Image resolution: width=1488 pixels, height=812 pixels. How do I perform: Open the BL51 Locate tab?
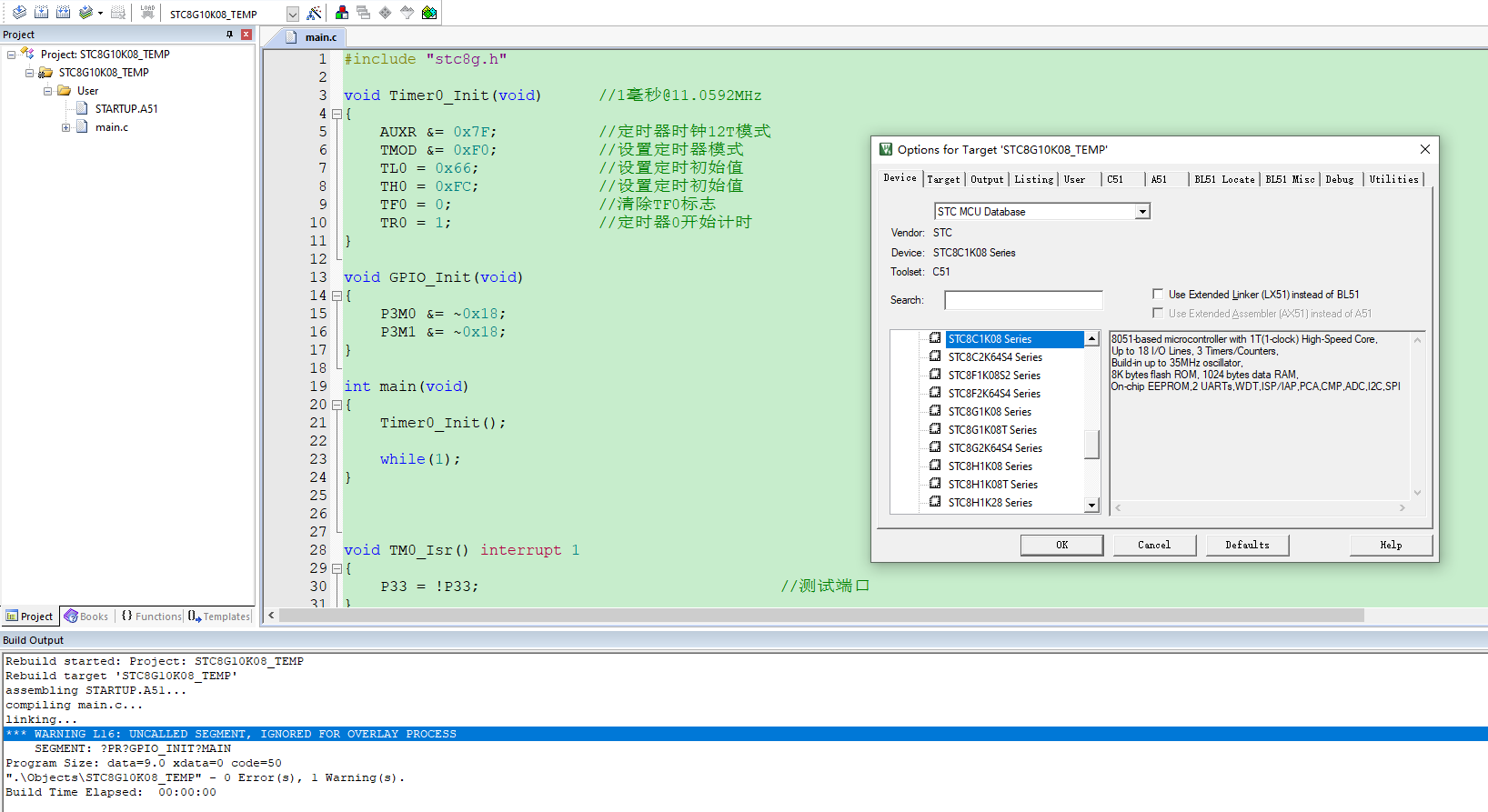(x=1224, y=179)
